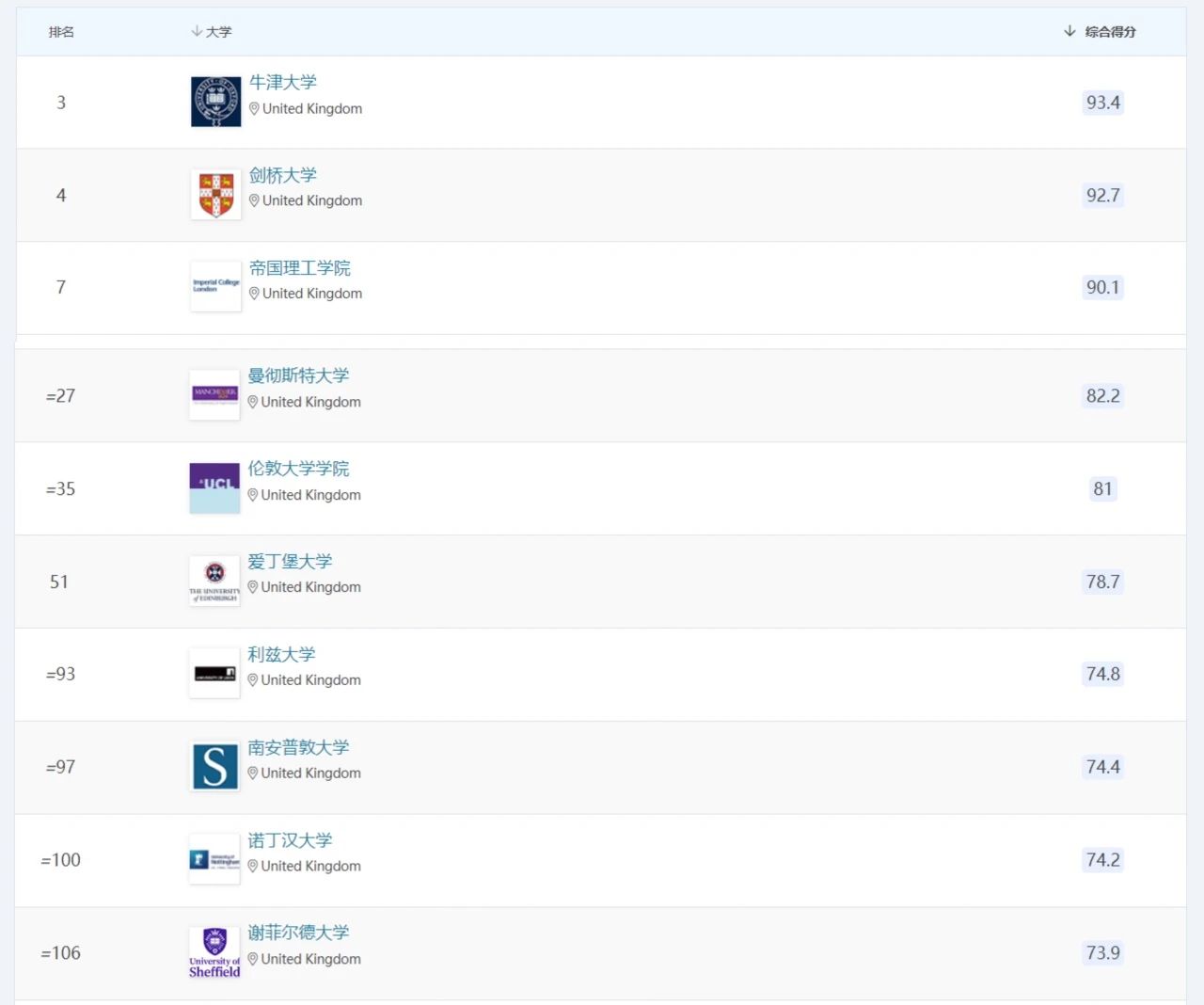Select rank 4 cell

[x=61, y=196]
